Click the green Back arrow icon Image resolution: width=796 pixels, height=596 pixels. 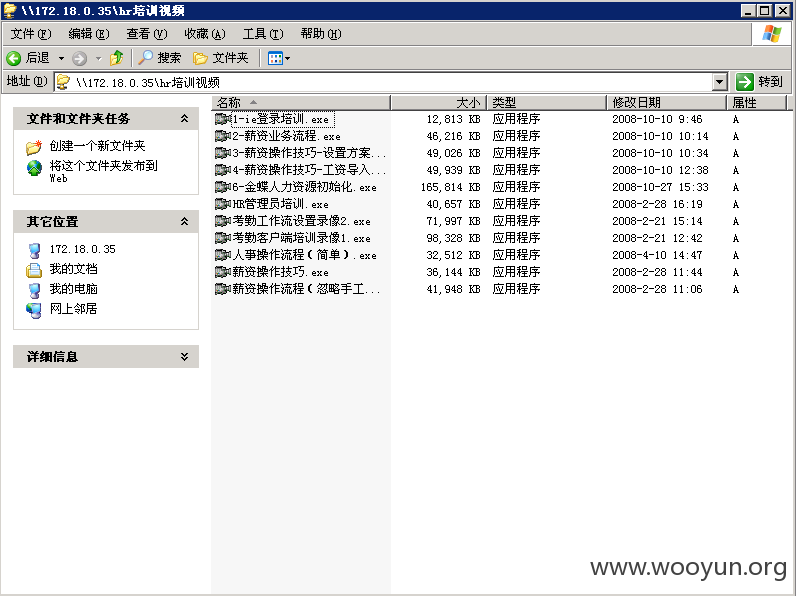coord(14,58)
